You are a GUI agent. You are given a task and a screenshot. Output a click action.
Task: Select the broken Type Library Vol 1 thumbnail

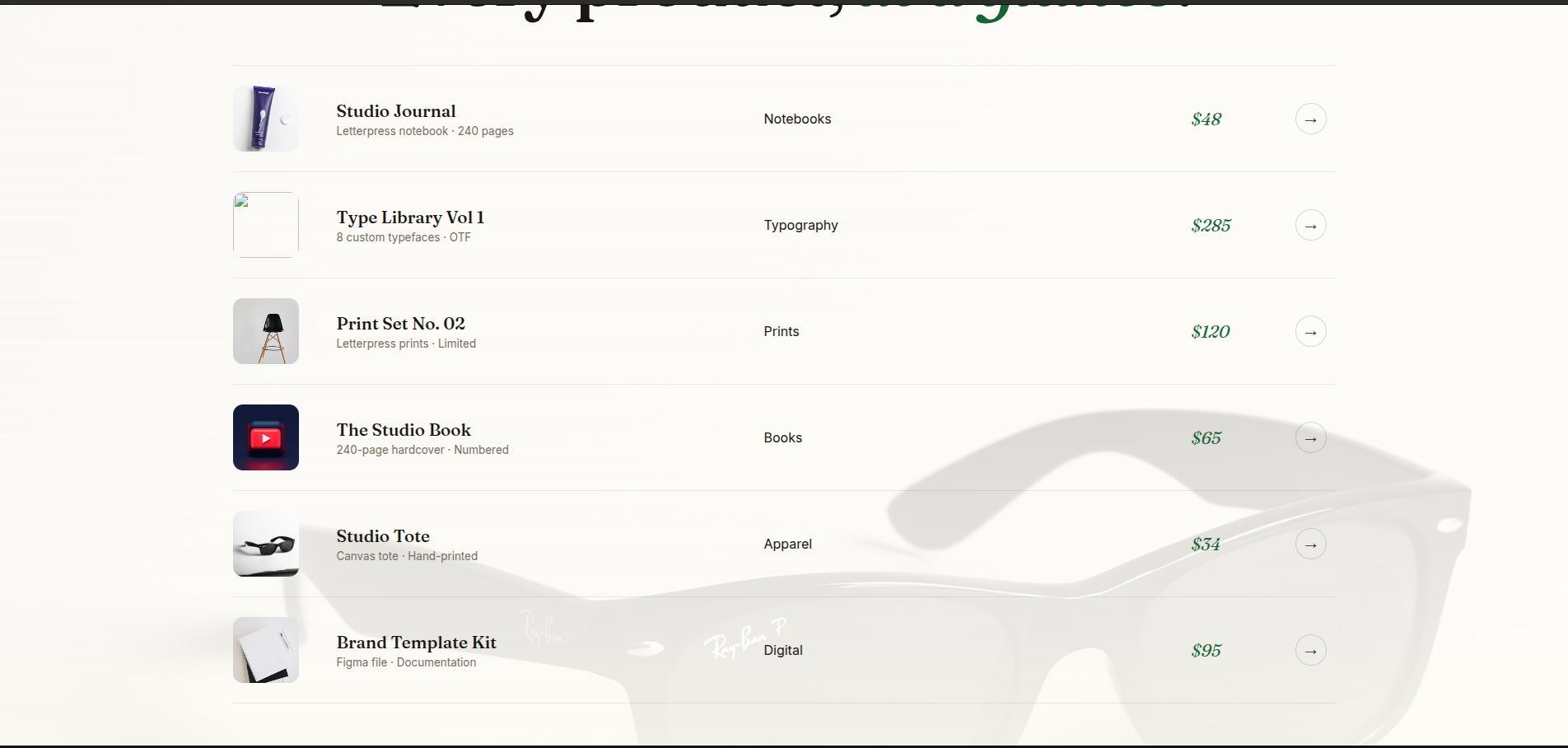tap(266, 225)
